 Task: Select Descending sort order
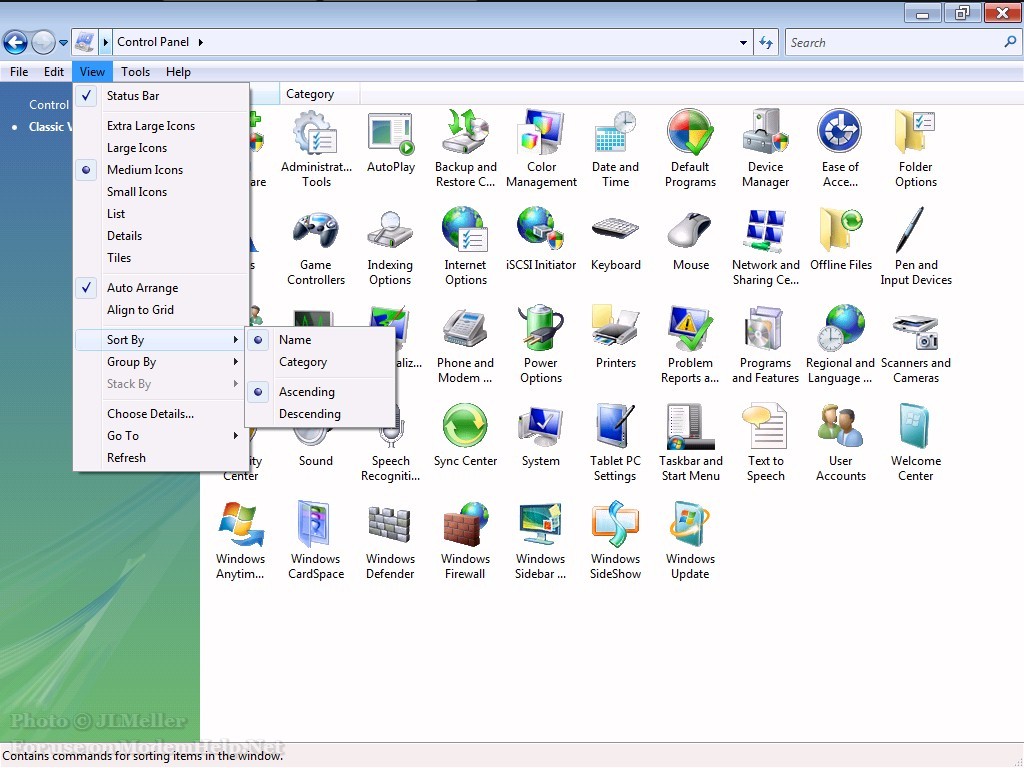click(x=309, y=414)
